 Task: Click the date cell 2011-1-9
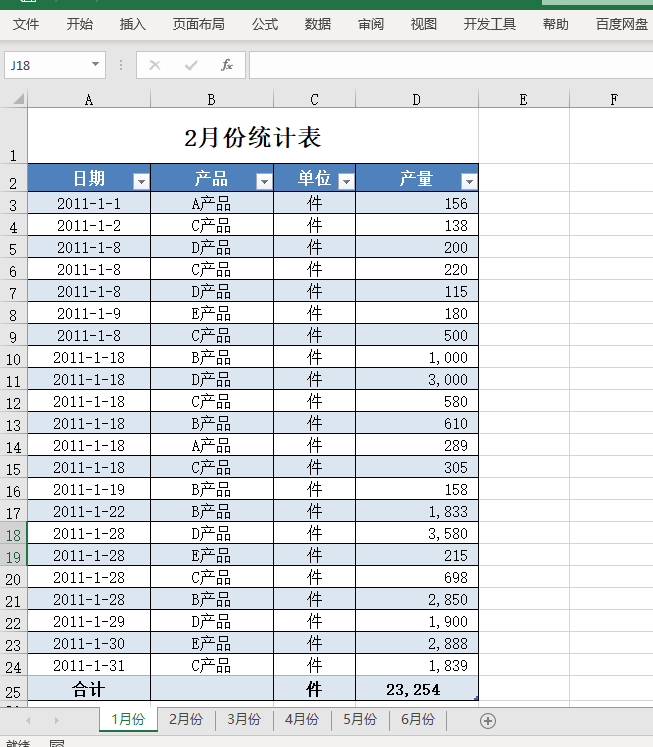[89, 313]
